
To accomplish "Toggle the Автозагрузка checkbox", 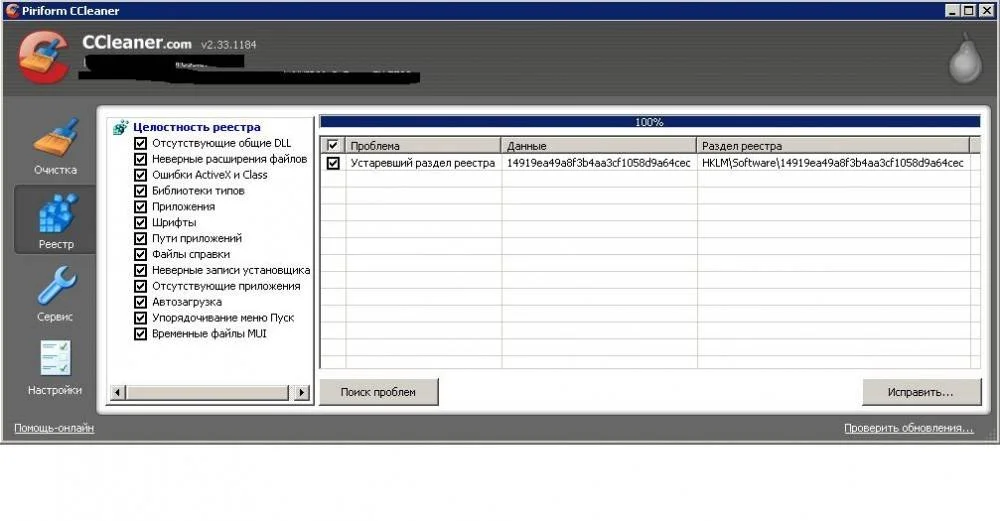I will coord(140,302).
